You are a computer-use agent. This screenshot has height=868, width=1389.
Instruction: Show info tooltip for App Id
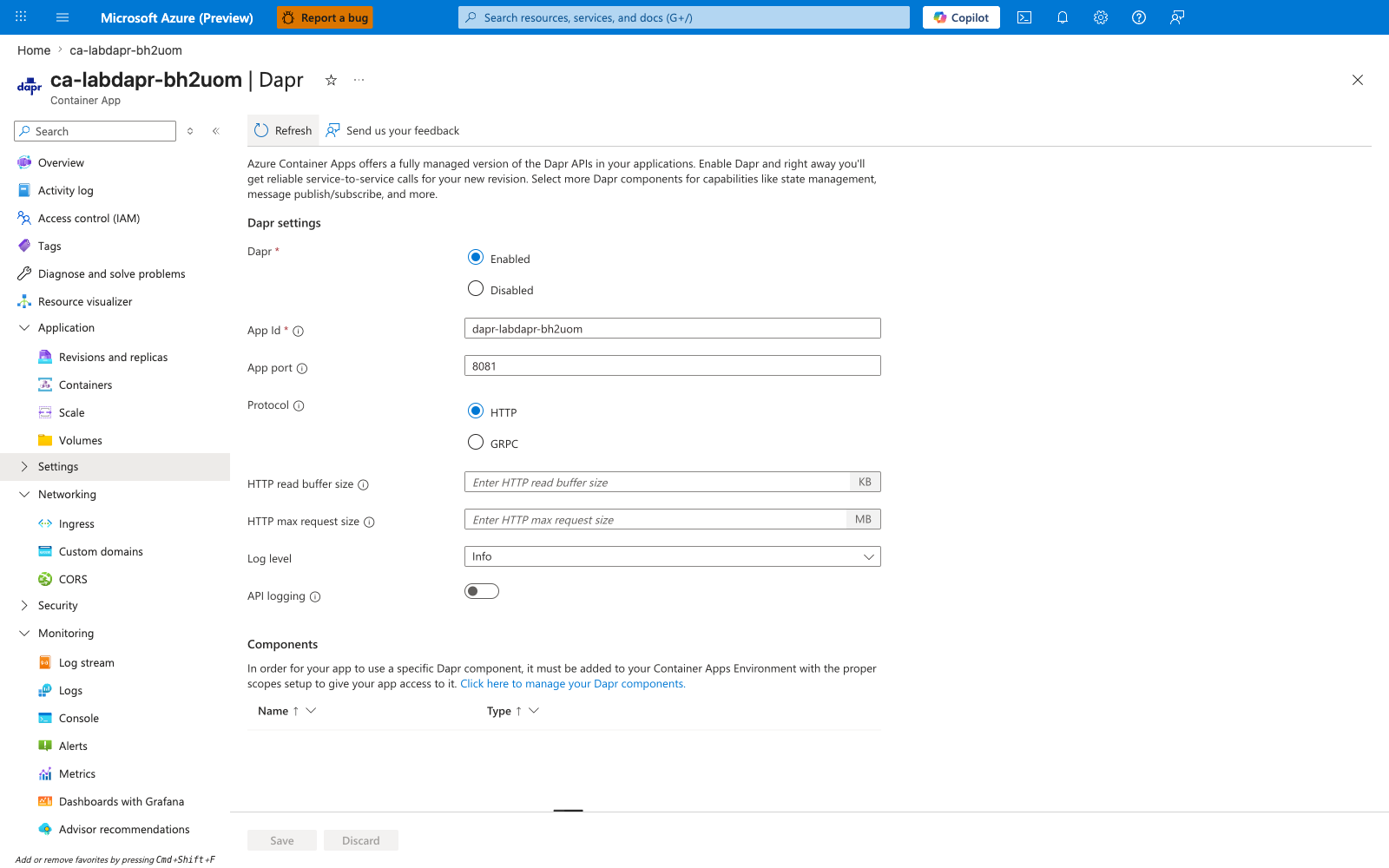(298, 331)
